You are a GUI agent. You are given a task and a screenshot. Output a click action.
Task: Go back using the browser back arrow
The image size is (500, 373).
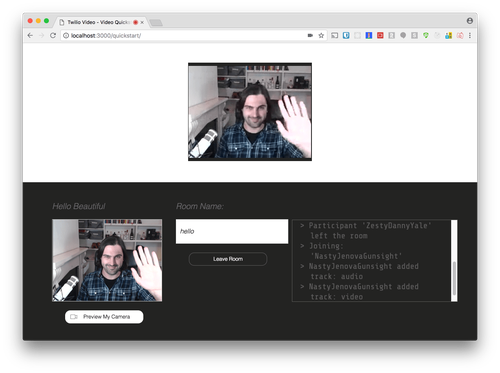[30, 35]
